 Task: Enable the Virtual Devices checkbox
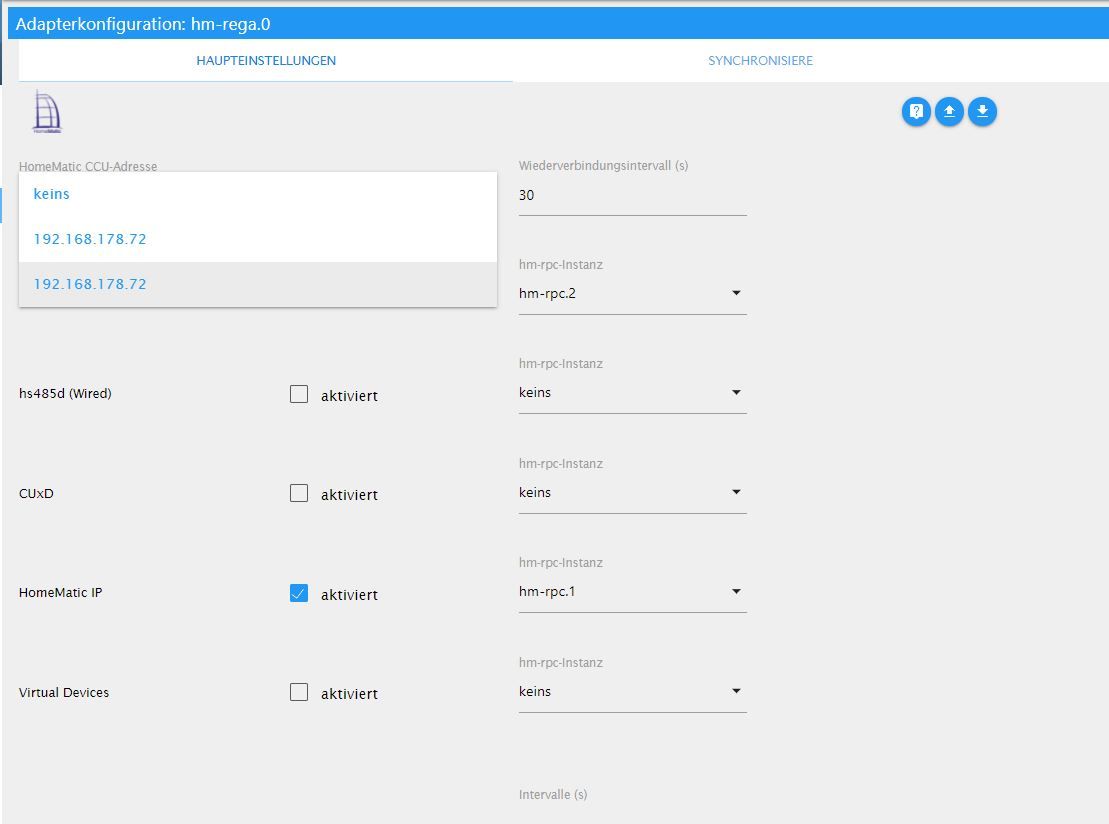click(299, 692)
